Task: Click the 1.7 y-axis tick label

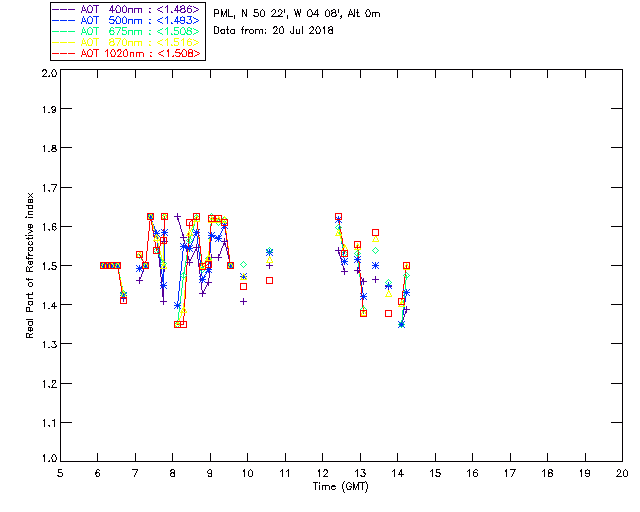Action: pos(49,188)
